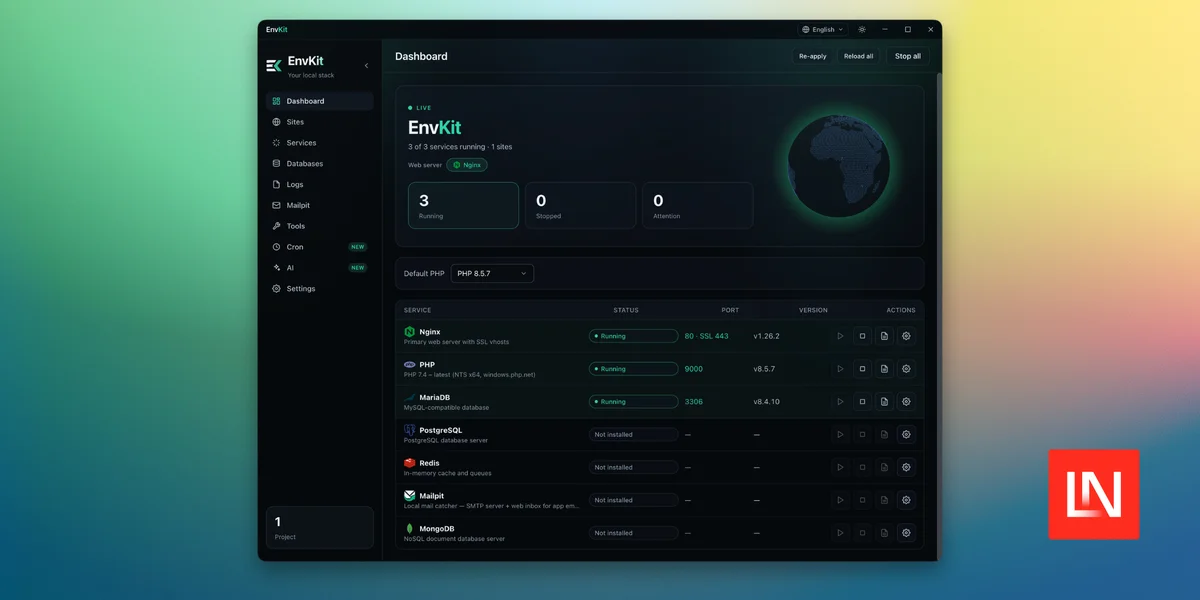Open Redis settings gear icon
Viewport: 1200px width, 600px height.
click(906, 467)
